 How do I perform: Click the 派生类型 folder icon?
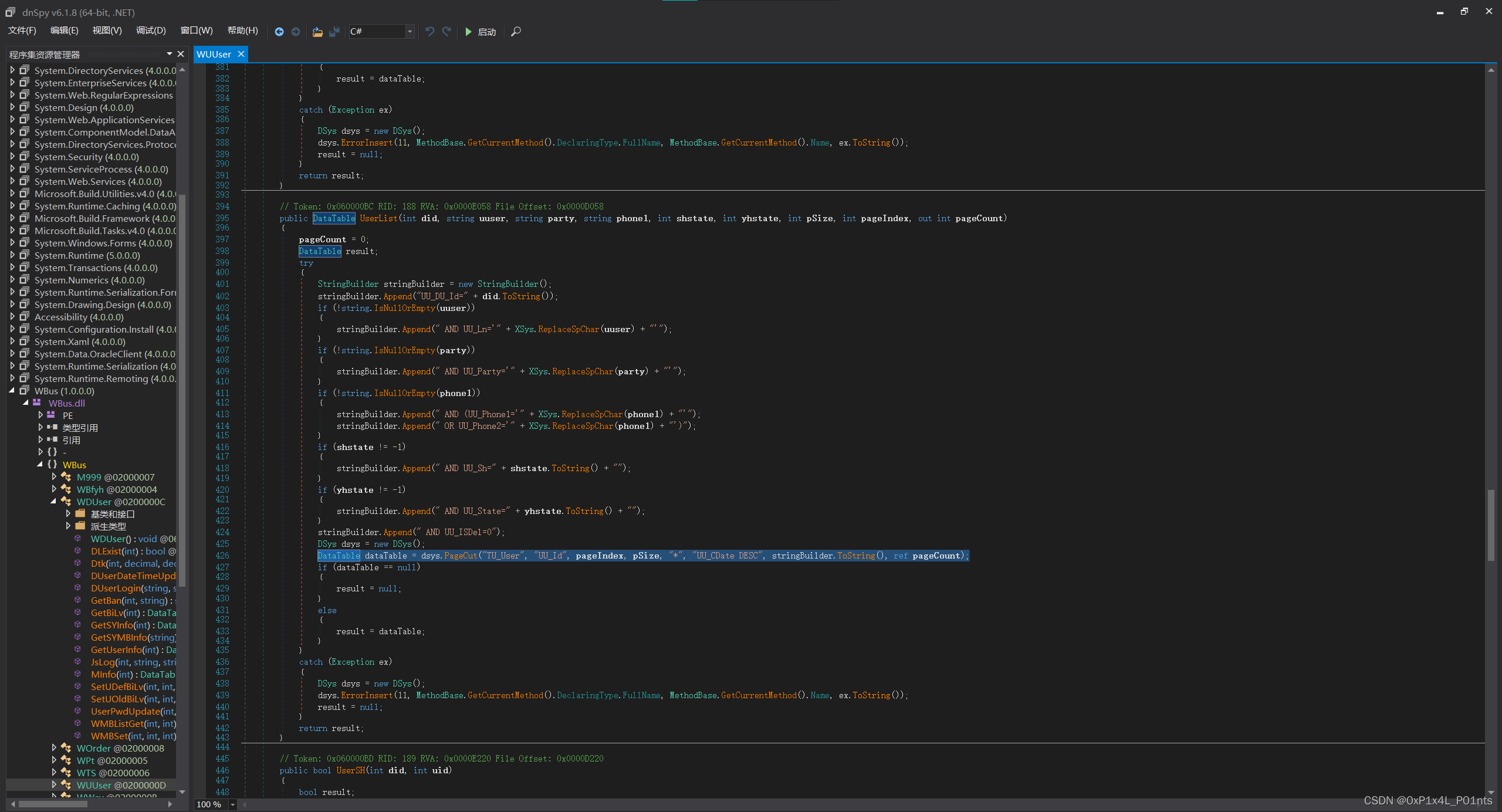(x=80, y=526)
